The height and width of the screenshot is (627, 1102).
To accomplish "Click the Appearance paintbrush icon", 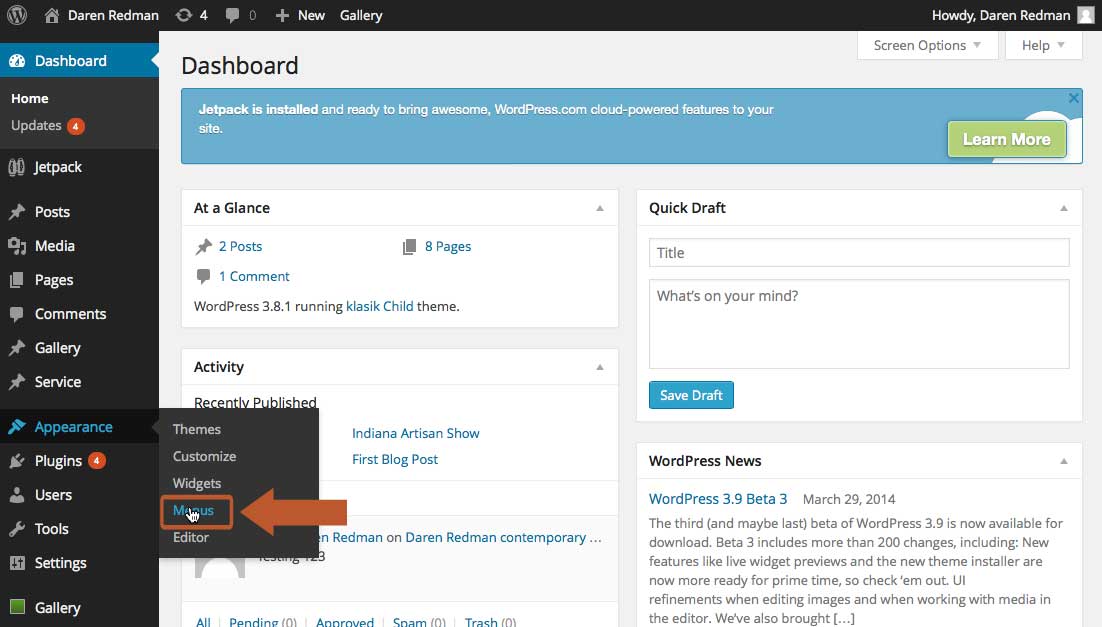I will point(17,427).
